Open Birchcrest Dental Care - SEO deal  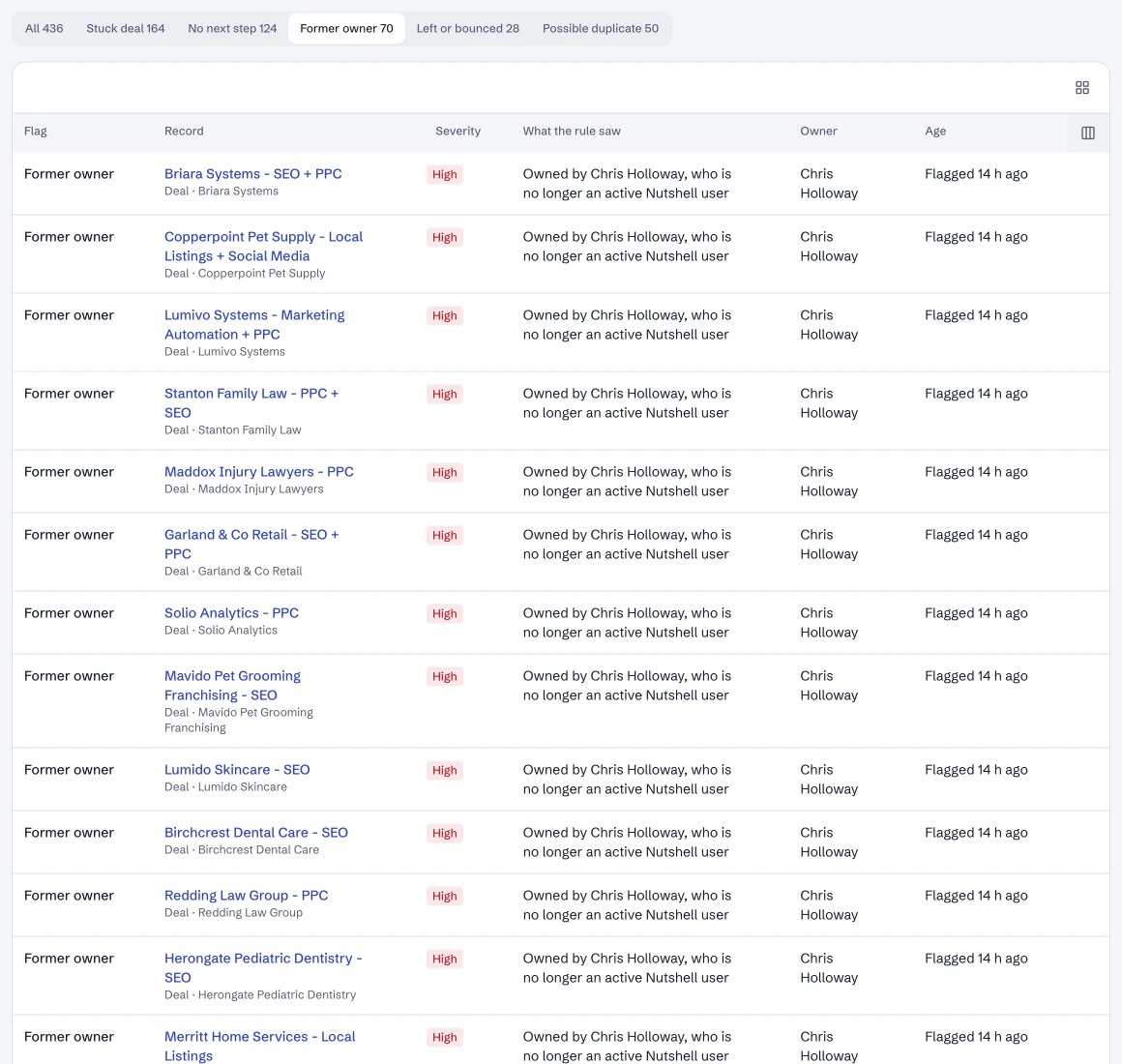point(256,833)
